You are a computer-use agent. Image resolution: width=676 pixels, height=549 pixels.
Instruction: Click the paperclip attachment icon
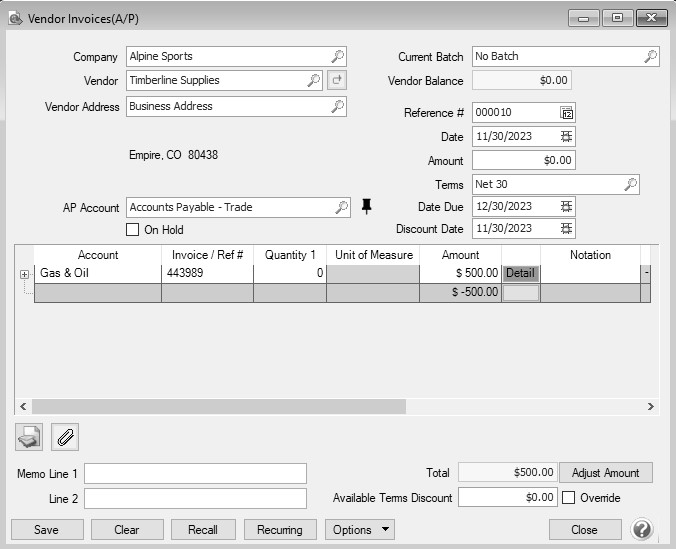(x=65, y=437)
